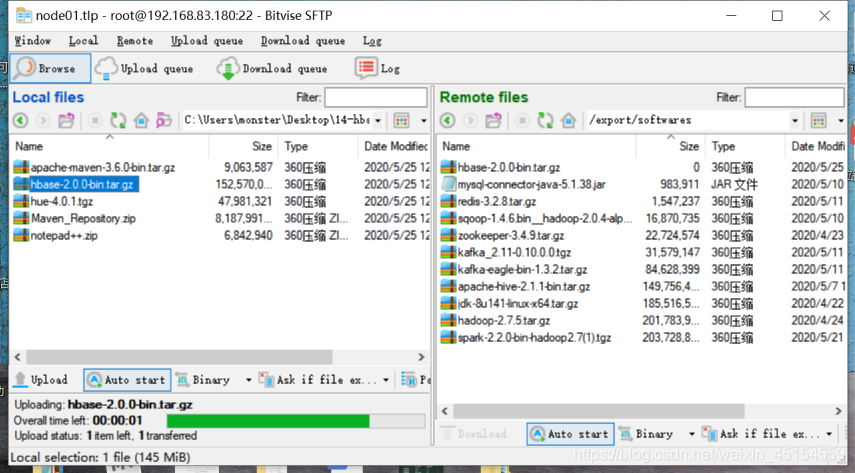Open the Local menu
This screenshot has height=473, width=855.
coord(83,41)
